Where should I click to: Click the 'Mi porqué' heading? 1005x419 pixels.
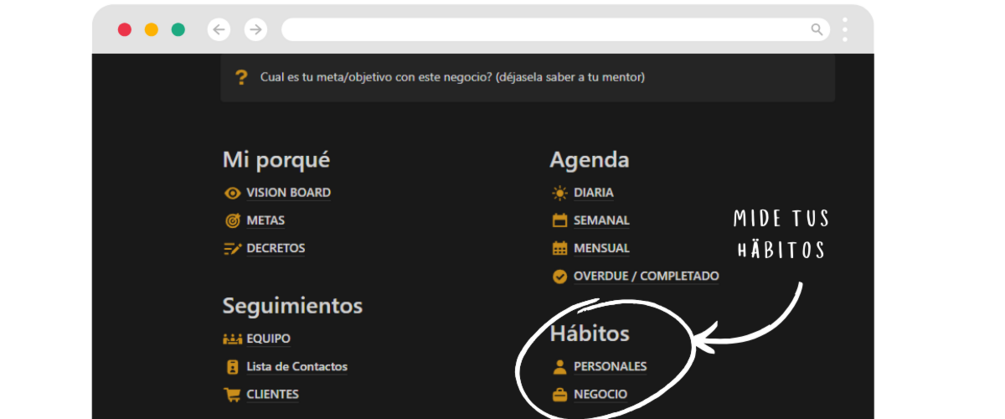point(276,160)
